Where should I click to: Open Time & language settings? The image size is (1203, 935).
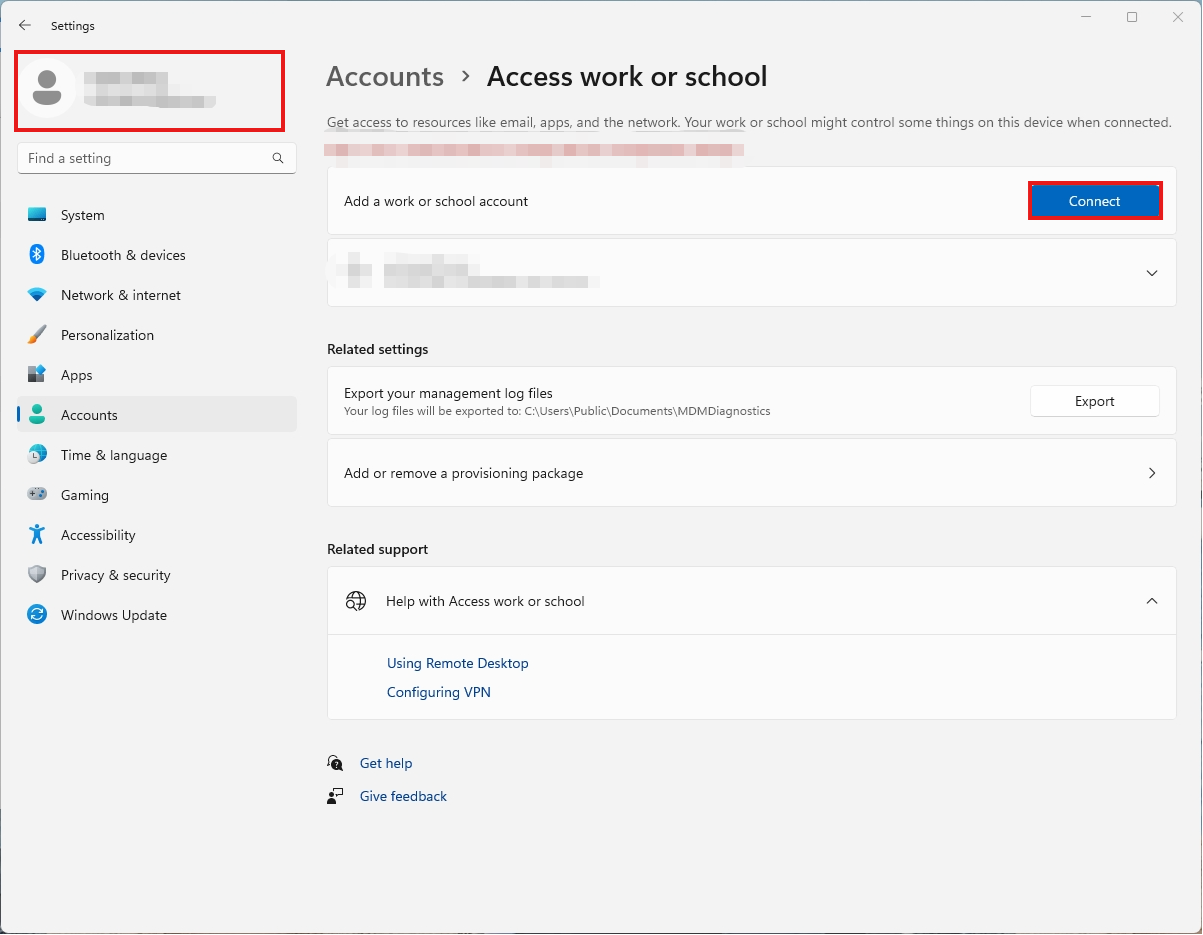(157, 455)
